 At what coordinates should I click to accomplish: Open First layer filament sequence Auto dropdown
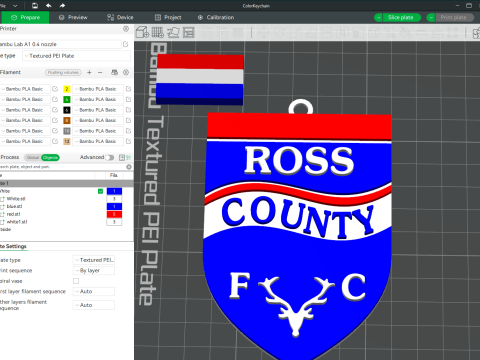94,291
